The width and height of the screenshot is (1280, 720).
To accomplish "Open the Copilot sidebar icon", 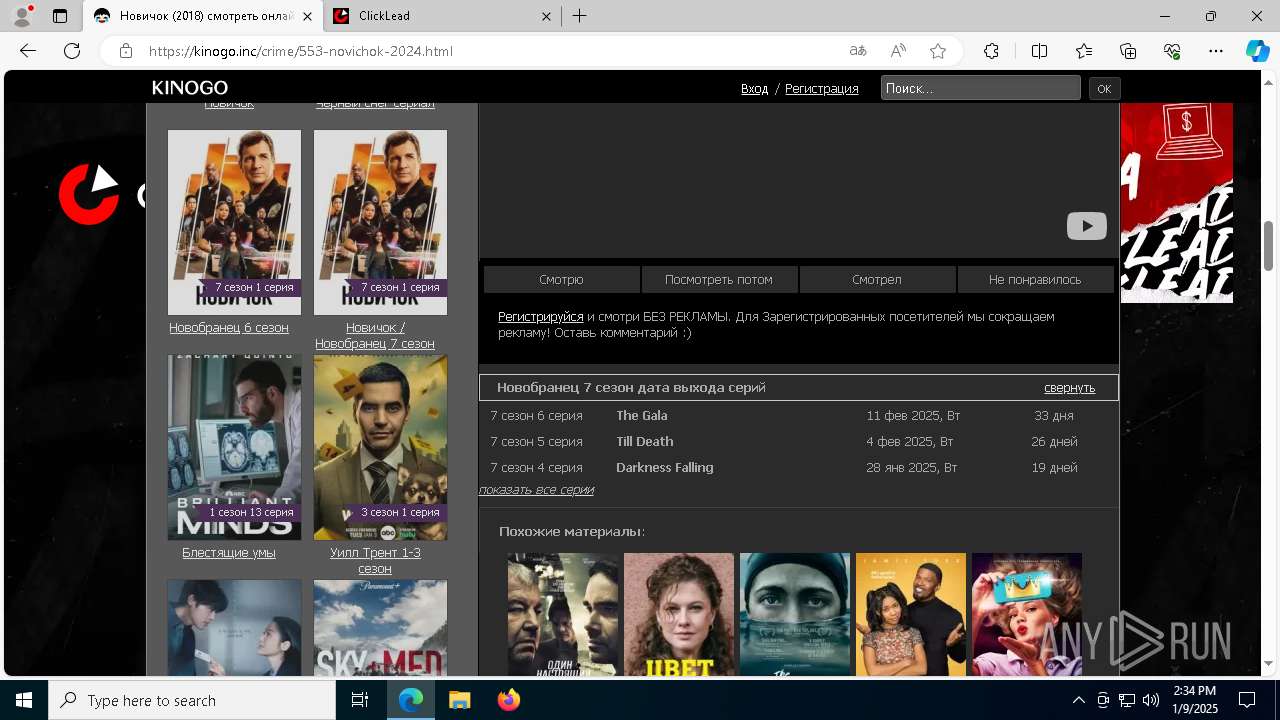I will click(1257, 51).
